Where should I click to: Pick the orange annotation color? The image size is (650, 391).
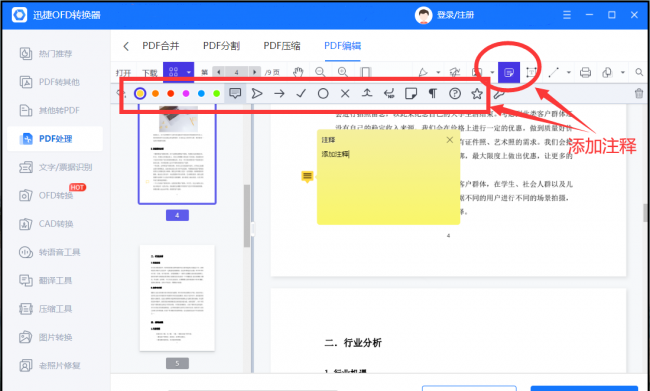[x=155, y=94]
